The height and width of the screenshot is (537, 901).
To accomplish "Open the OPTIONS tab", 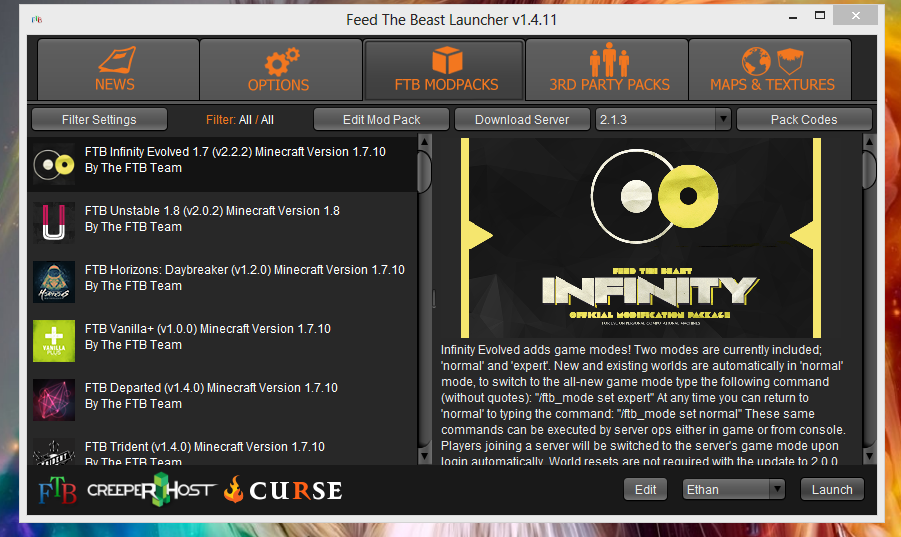I will [281, 69].
